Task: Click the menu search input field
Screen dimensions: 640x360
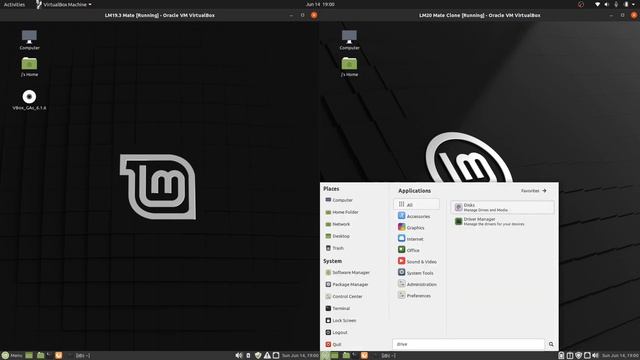Action: (x=469, y=344)
